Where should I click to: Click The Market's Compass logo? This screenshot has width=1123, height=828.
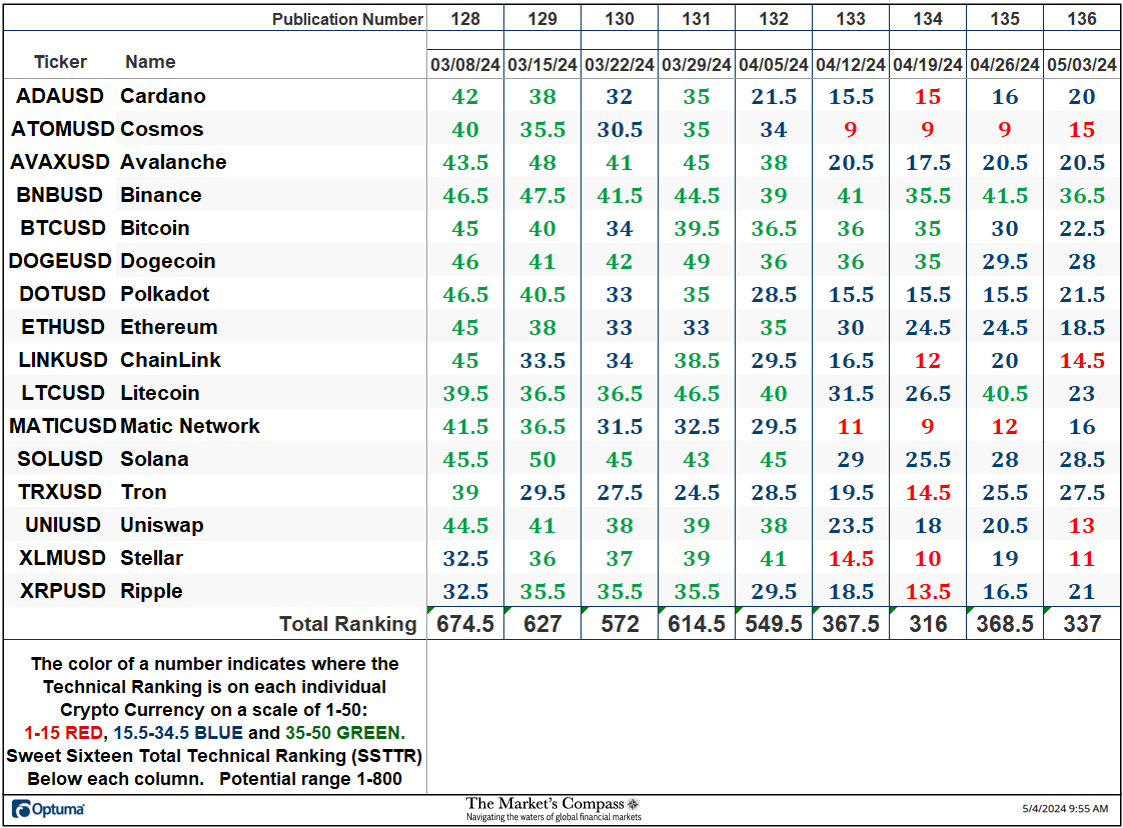[x=553, y=809]
